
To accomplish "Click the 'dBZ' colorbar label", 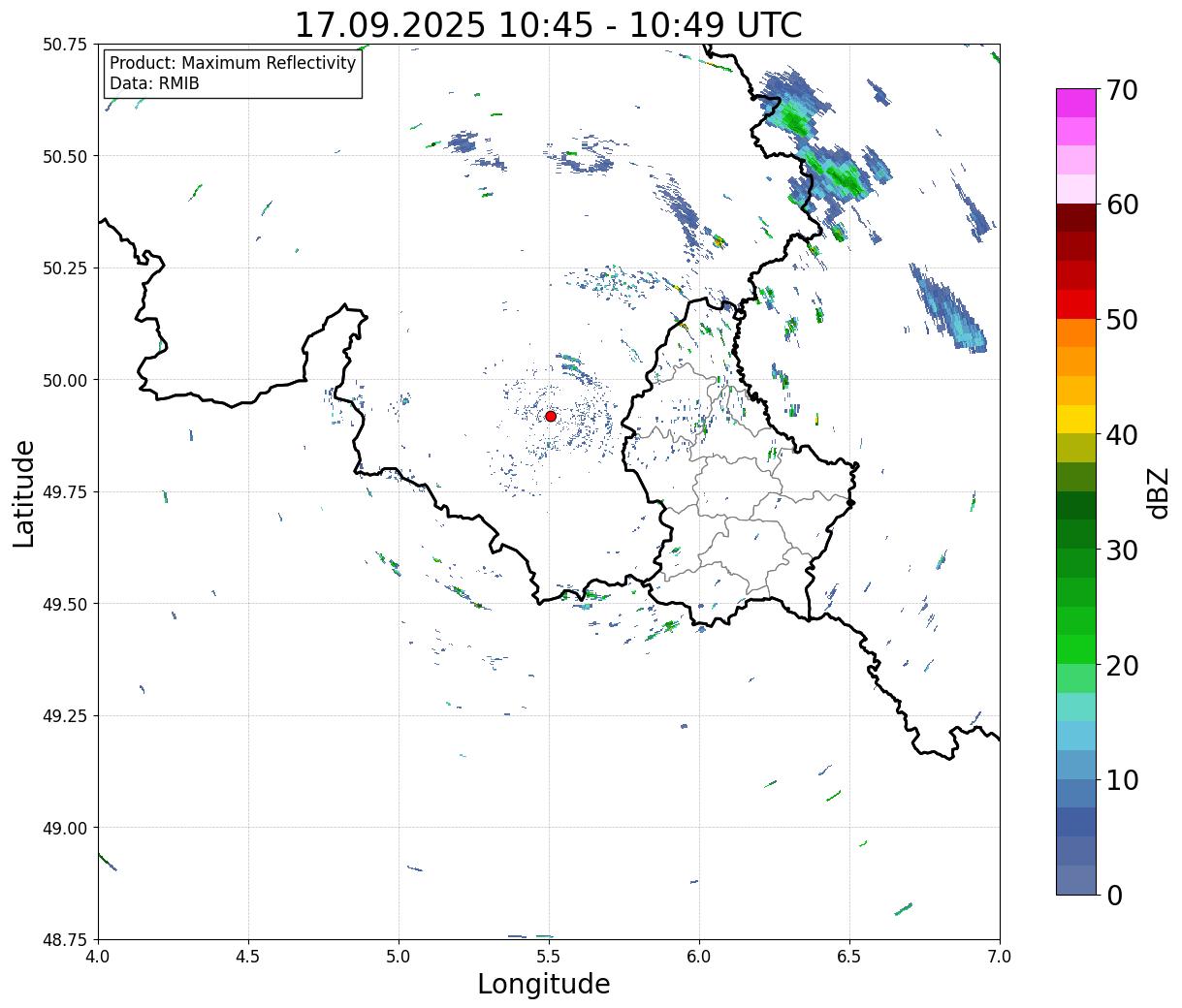I will point(1159,492).
